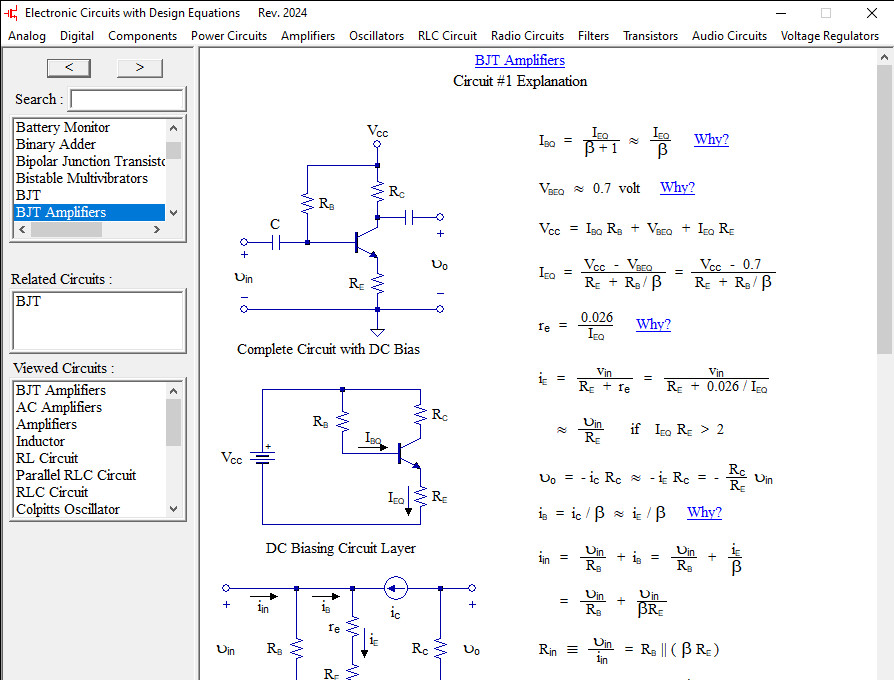Click Why? link beside re = 0.026/IEQ
The image size is (894, 680).
click(653, 324)
